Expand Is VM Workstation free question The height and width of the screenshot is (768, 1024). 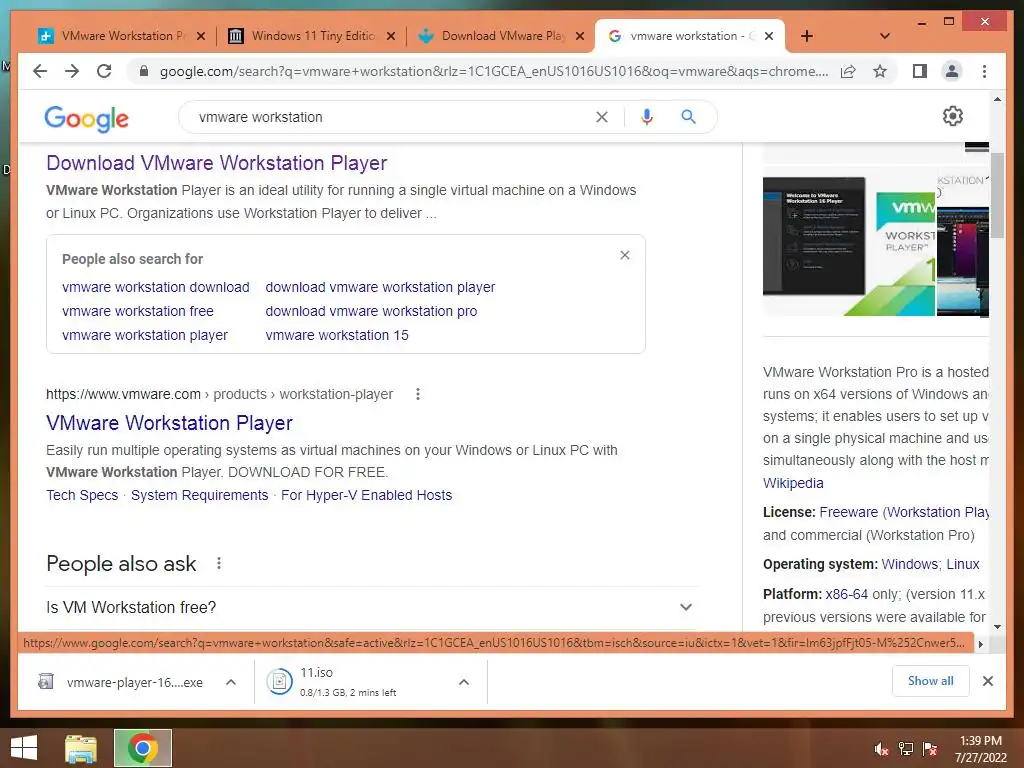(x=370, y=607)
